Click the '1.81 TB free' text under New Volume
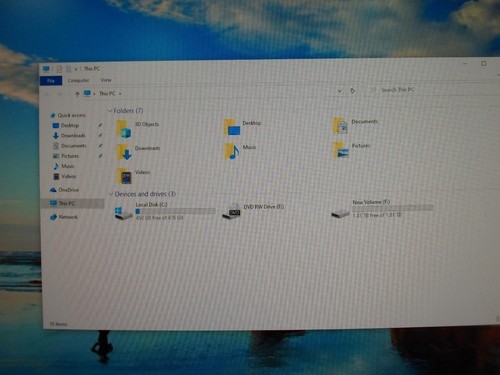This screenshot has height=375, width=500. tap(377, 215)
